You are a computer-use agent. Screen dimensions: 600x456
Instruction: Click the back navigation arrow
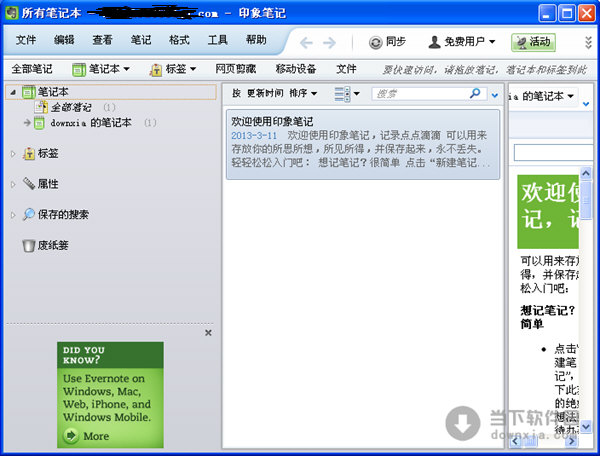pyautogui.click(x=306, y=42)
